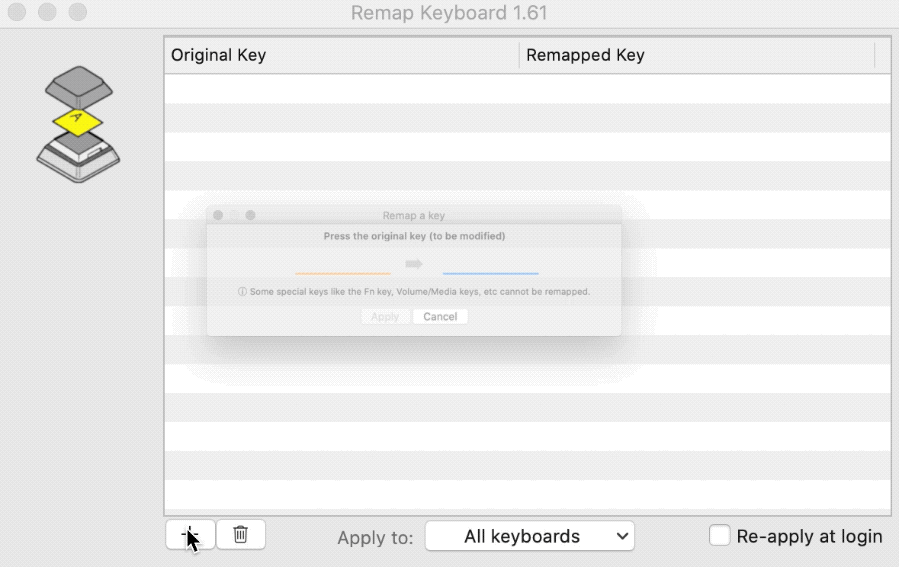Click the 'Apply to:' label
The image size is (899, 567).
click(375, 537)
